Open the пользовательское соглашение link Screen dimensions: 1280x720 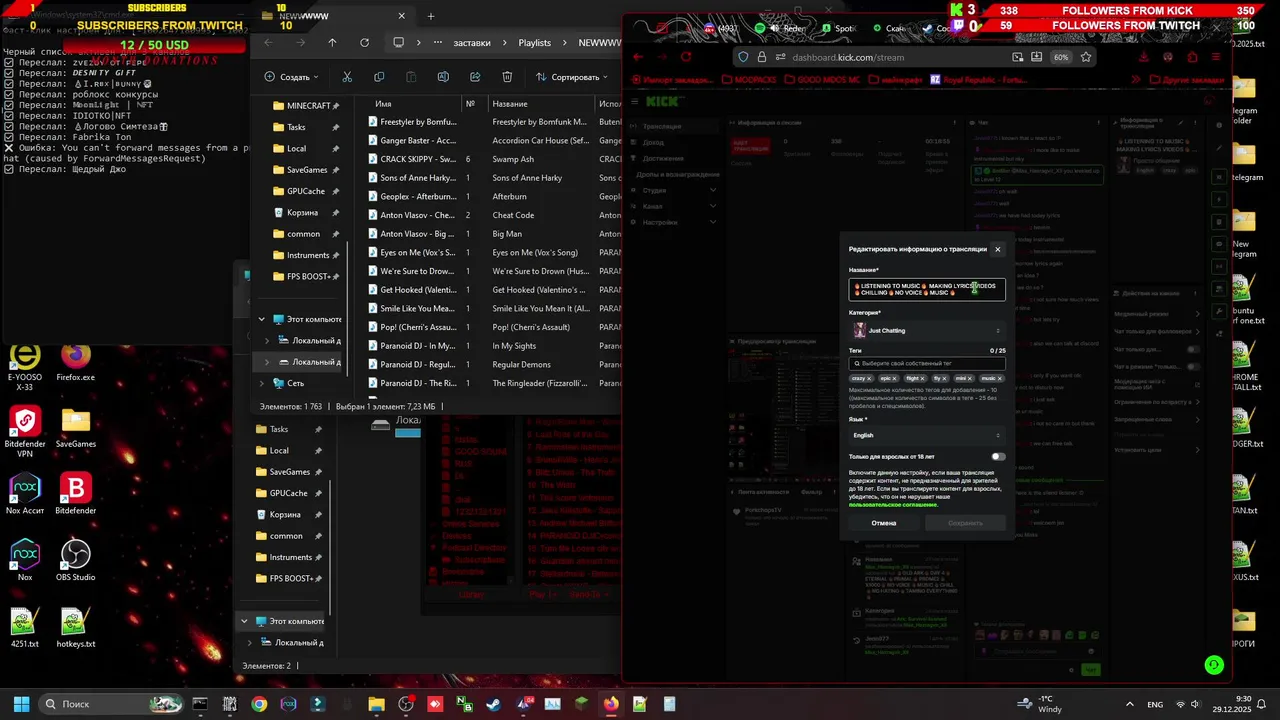pyautogui.click(x=893, y=504)
